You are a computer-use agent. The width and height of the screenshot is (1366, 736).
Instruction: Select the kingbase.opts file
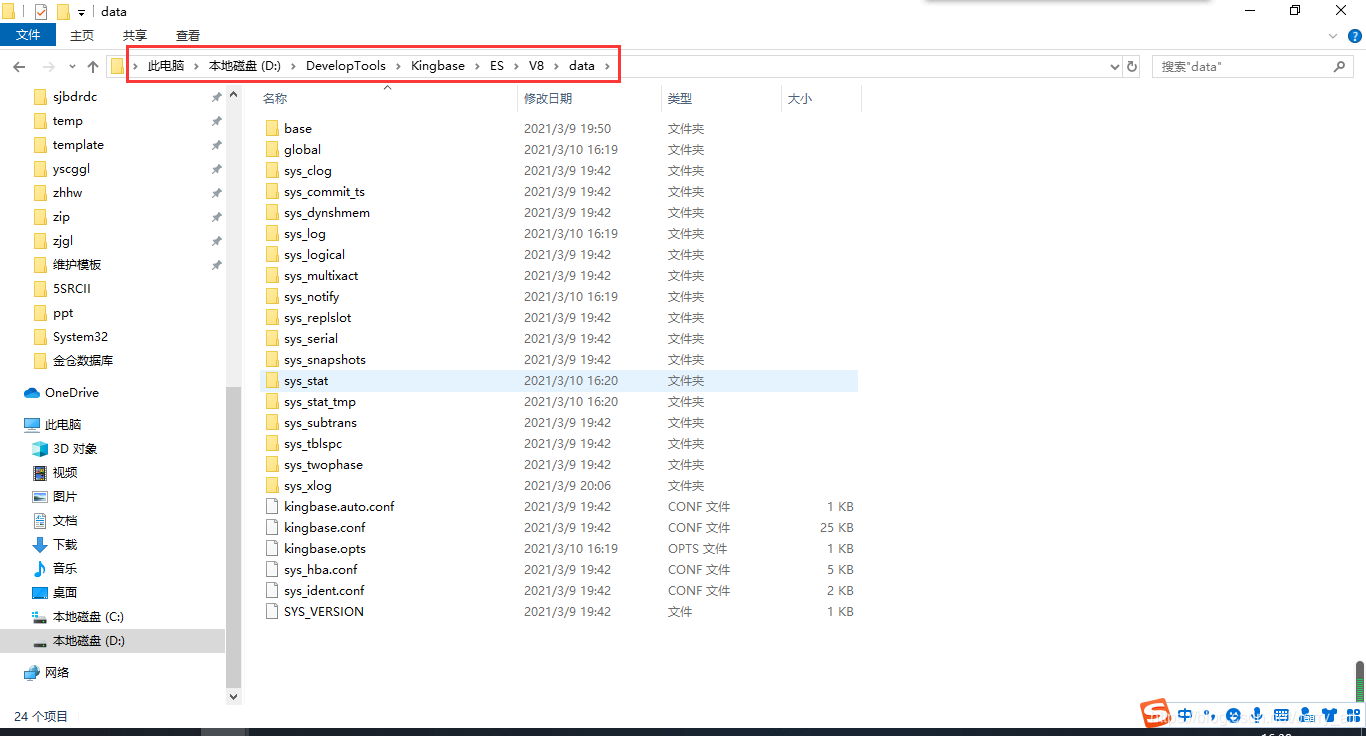pyautogui.click(x=325, y=549)
